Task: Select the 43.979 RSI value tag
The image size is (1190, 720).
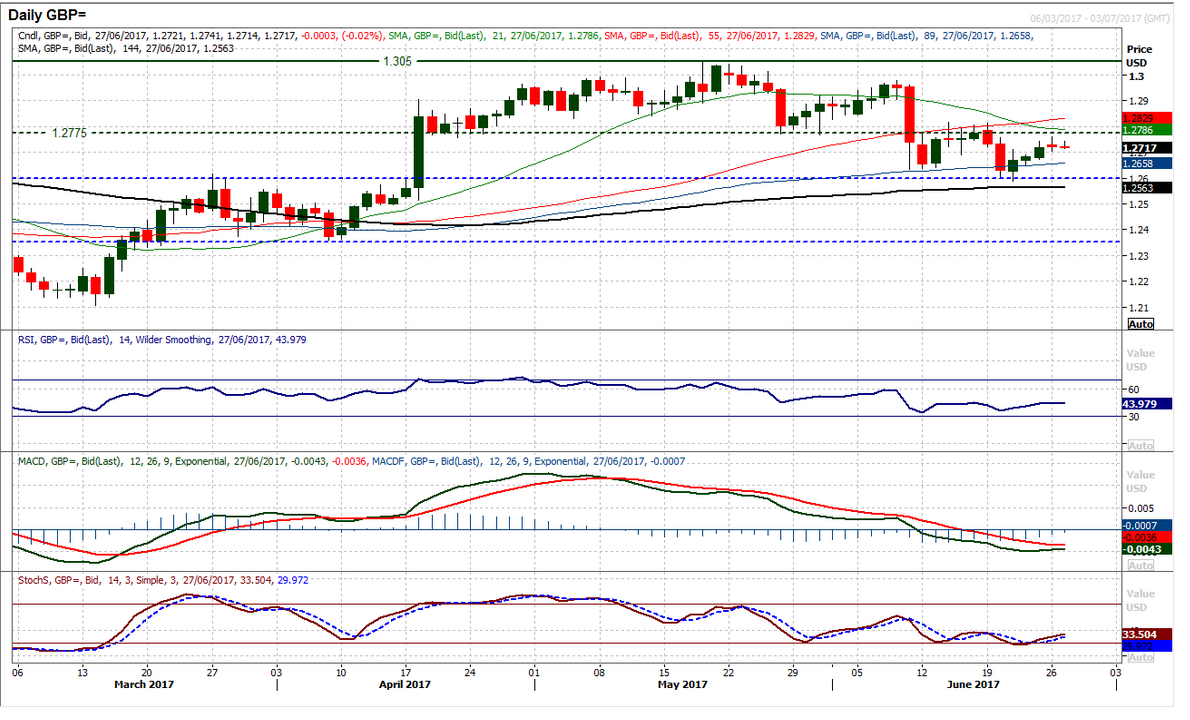Action: [1141, 403]
